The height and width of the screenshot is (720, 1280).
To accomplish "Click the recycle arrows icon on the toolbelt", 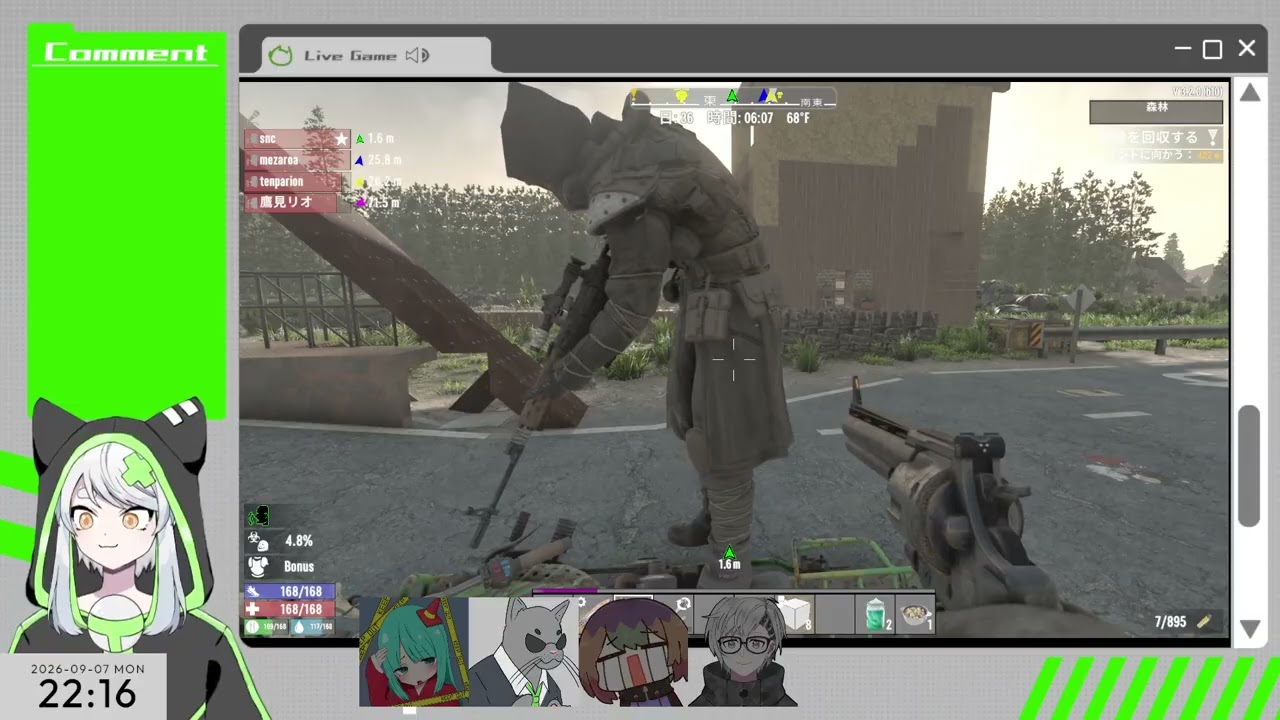I will coord(684,604).
